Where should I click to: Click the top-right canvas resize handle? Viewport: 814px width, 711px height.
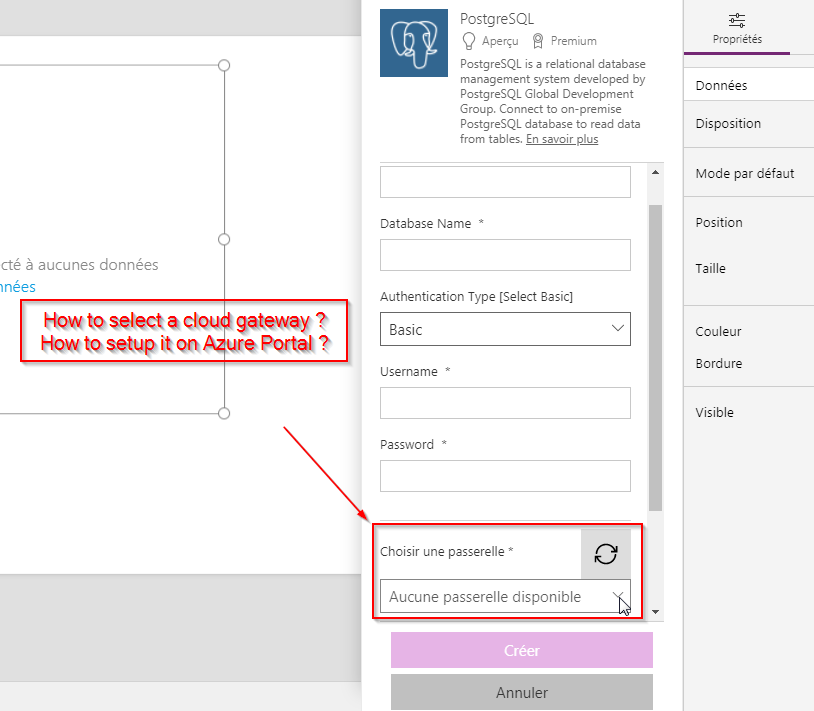click(224, 65)
